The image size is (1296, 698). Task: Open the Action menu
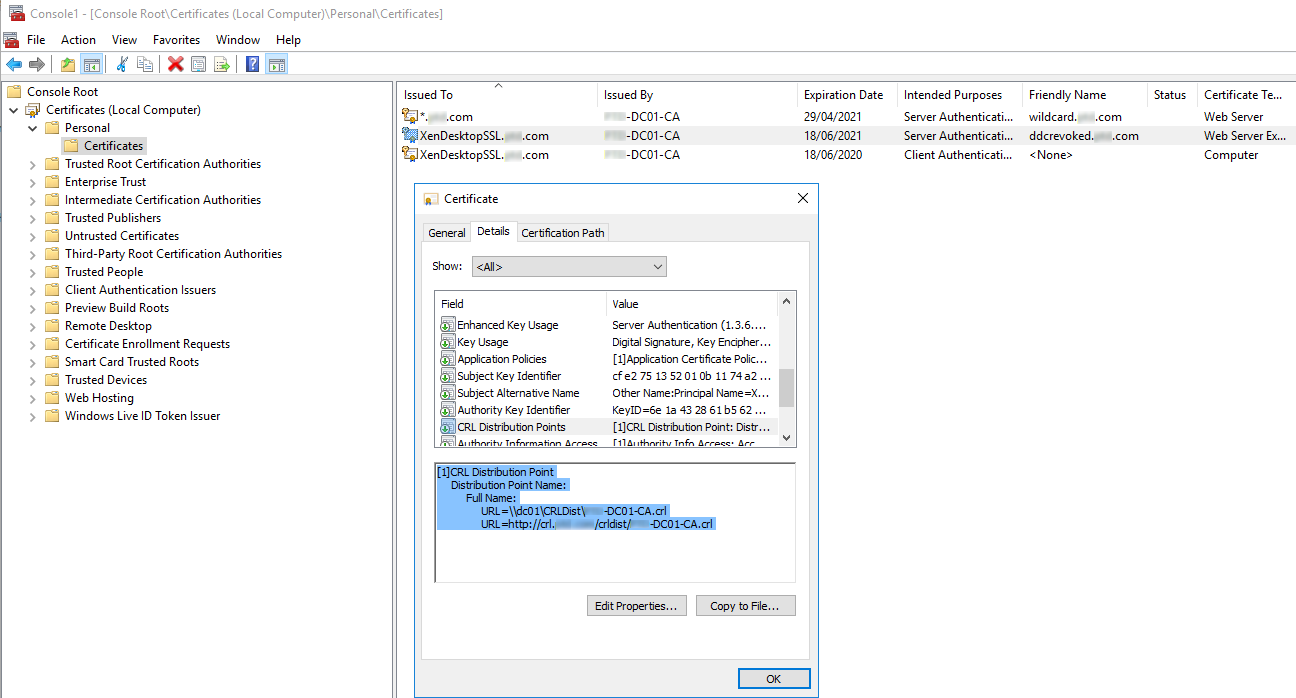coord(78,39)
